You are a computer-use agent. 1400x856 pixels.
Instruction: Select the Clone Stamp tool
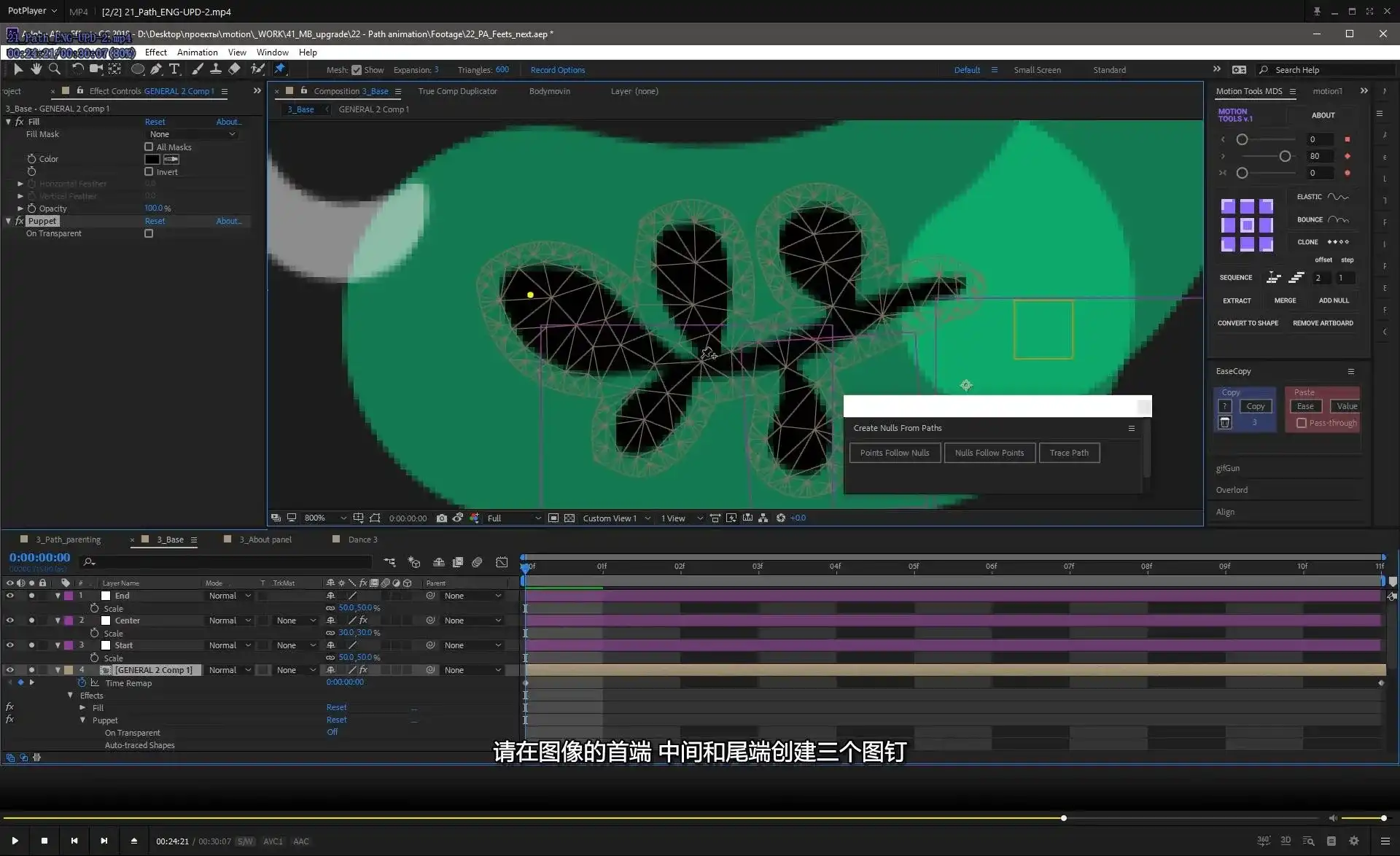tap(216, 69)
